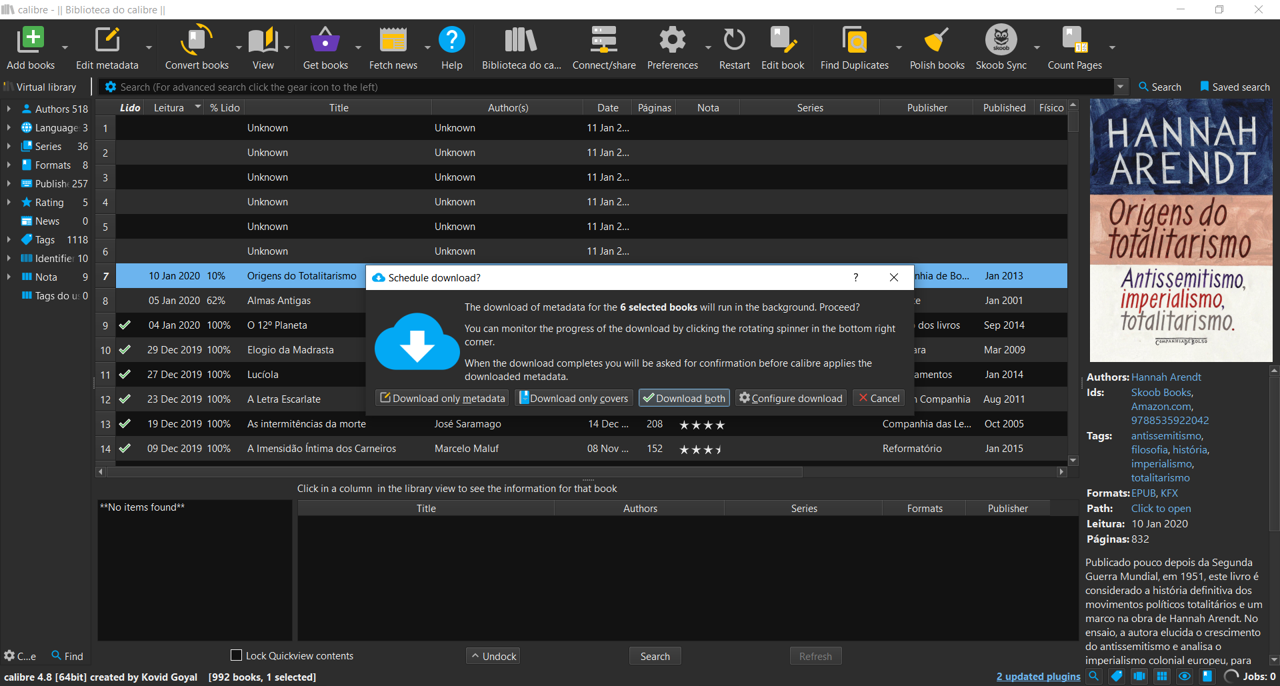Image resolution: width=1280 pixels, height=686 pixels.
Task: Open the Skoob Books identifier link
Action: point(1161,393)
